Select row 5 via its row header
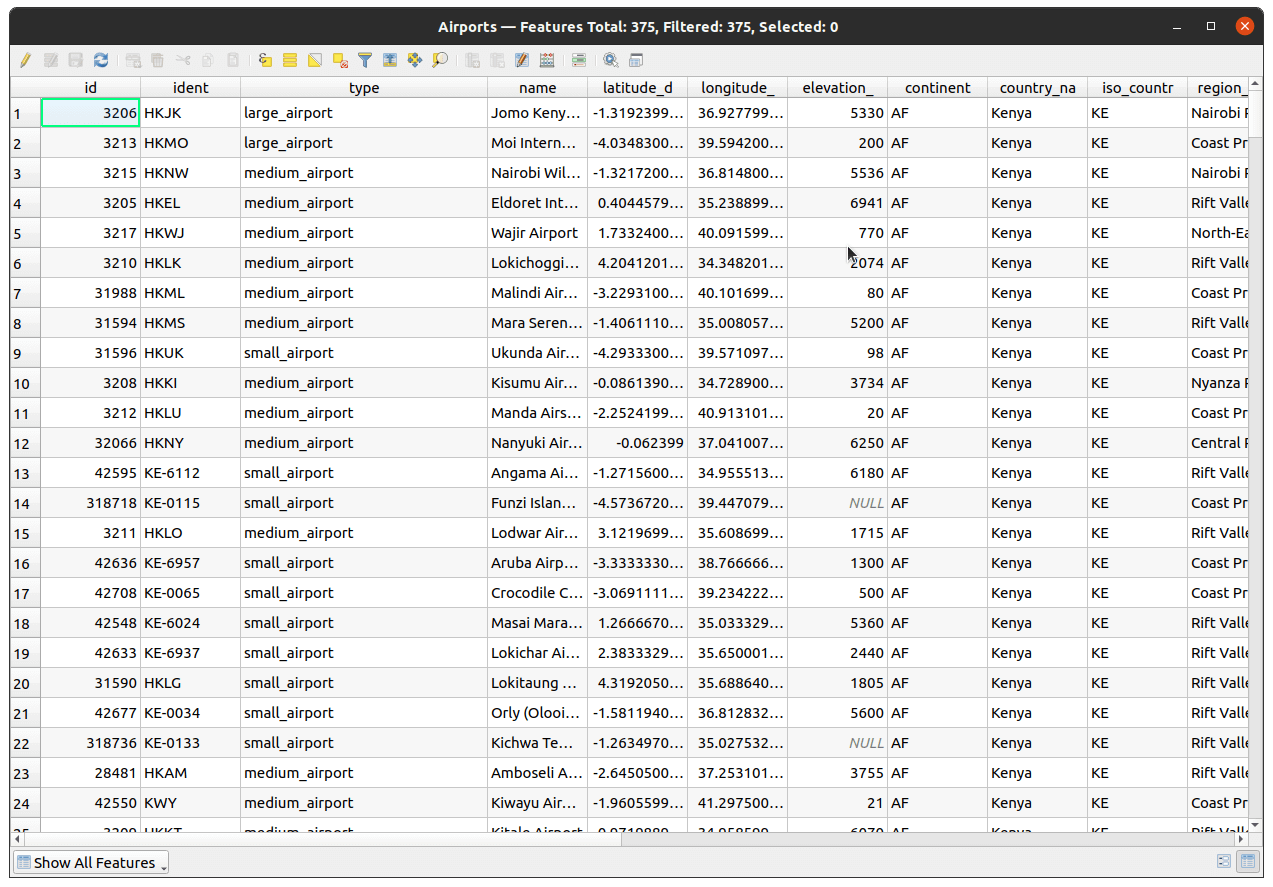This screenshot has width=1273, height=887. pyautogui.click(x=25, y=233)
